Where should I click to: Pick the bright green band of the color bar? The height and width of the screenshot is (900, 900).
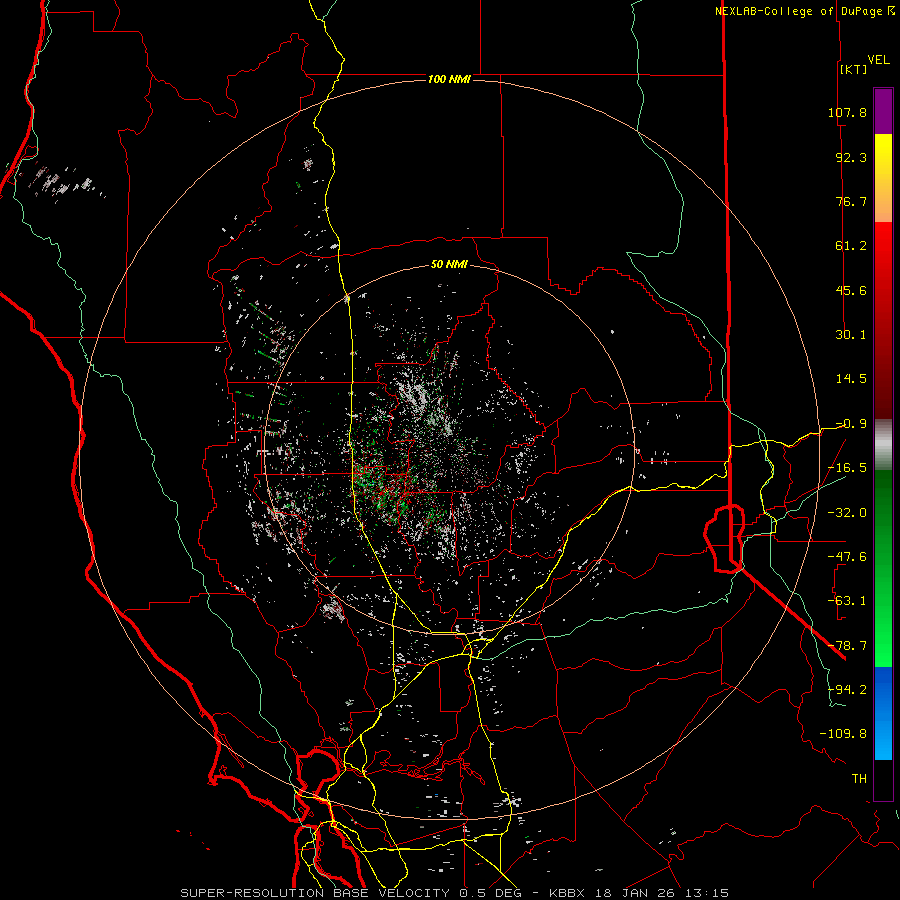(883, 646)
